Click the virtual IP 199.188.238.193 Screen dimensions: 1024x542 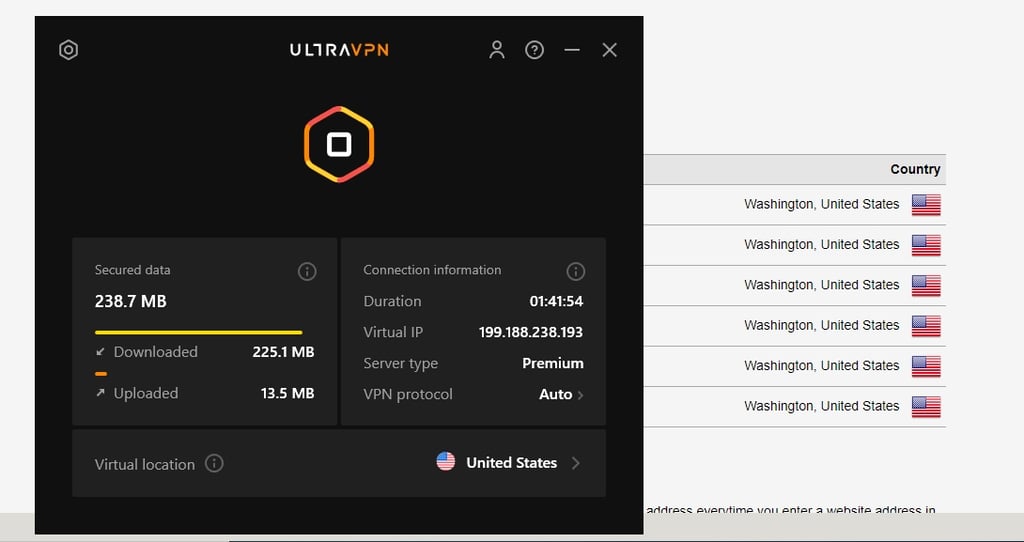tap(531, 332)
